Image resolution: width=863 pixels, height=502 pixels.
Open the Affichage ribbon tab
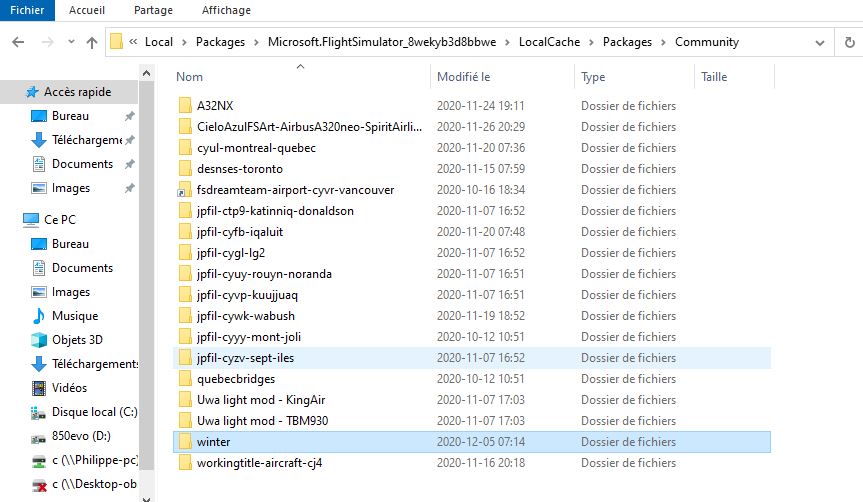tap(226, 10)
